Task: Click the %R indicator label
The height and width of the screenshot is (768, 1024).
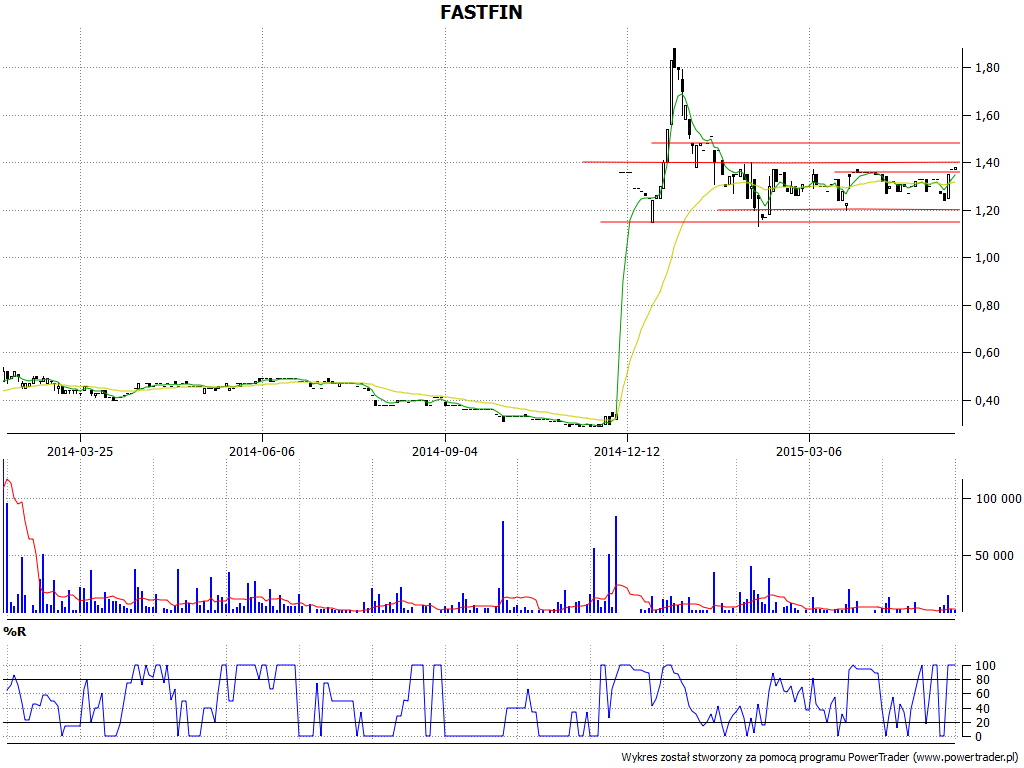Action: [14, 632]
